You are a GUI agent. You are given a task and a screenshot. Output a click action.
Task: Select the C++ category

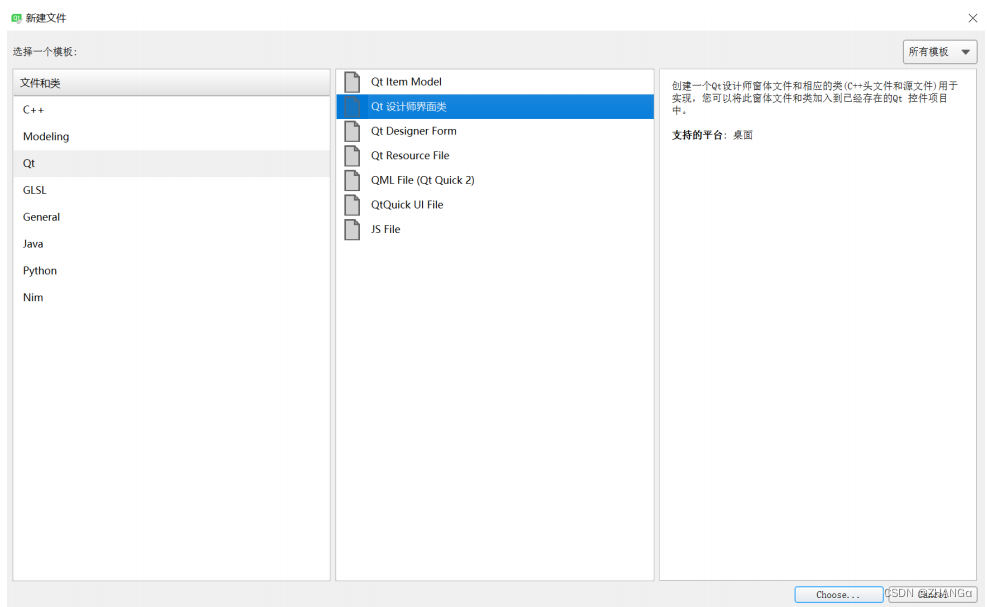tap(171, 110)
